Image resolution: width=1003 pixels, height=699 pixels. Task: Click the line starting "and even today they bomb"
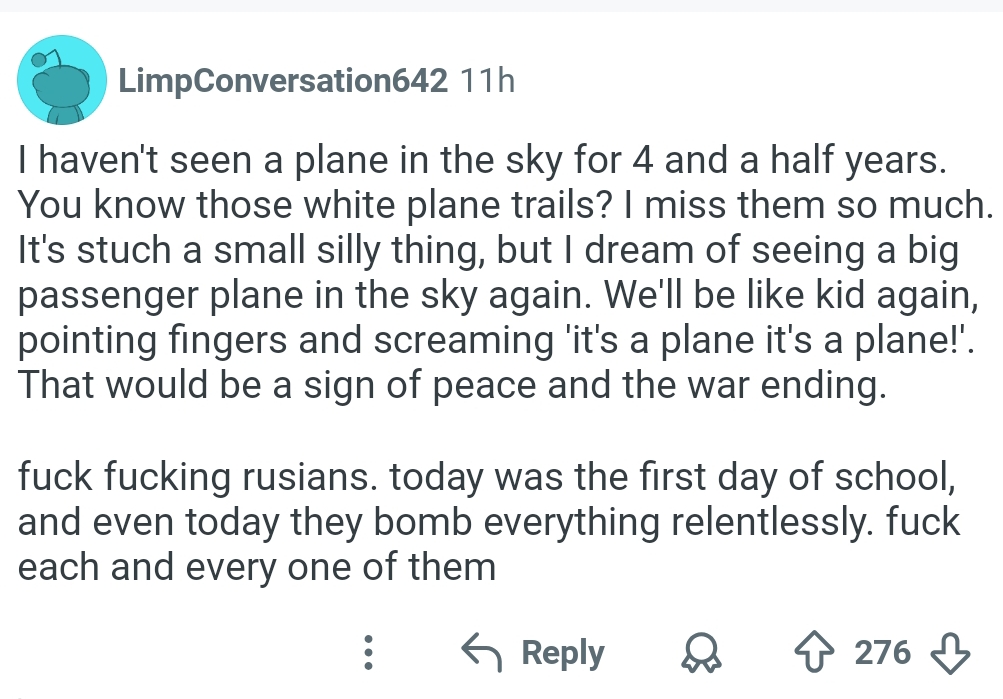tap(489, 522)
